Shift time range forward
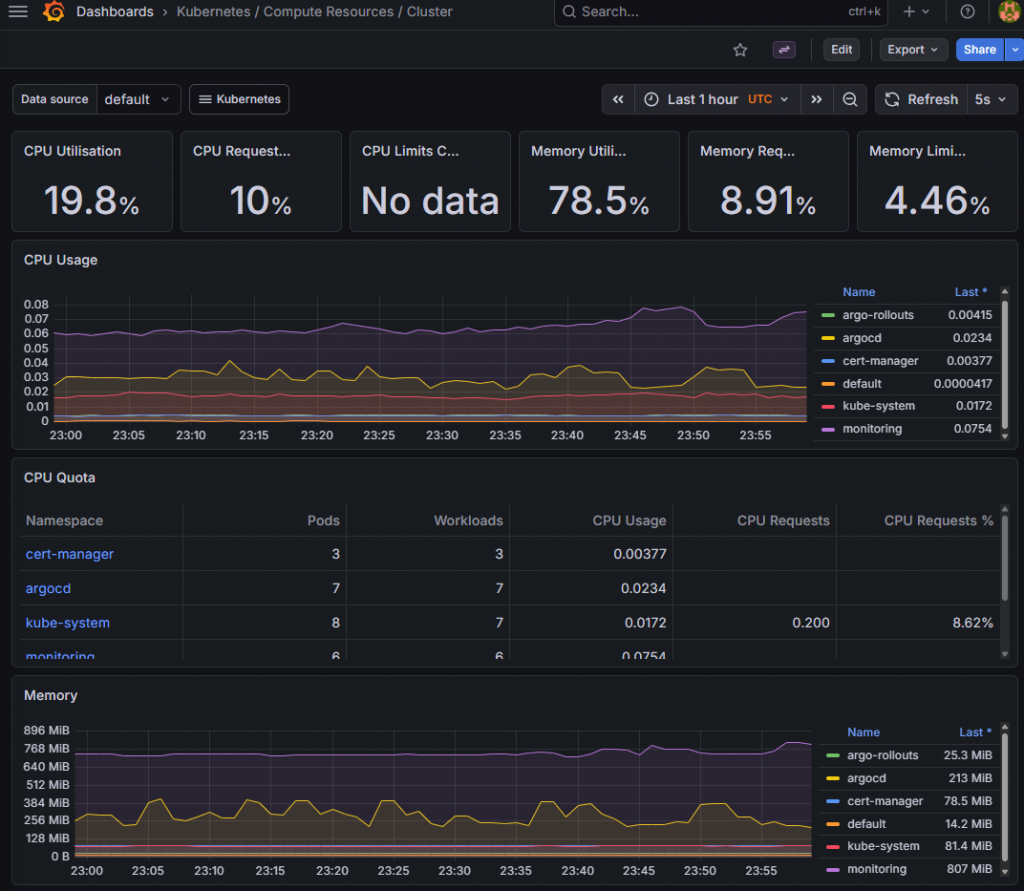 point(817,100)
